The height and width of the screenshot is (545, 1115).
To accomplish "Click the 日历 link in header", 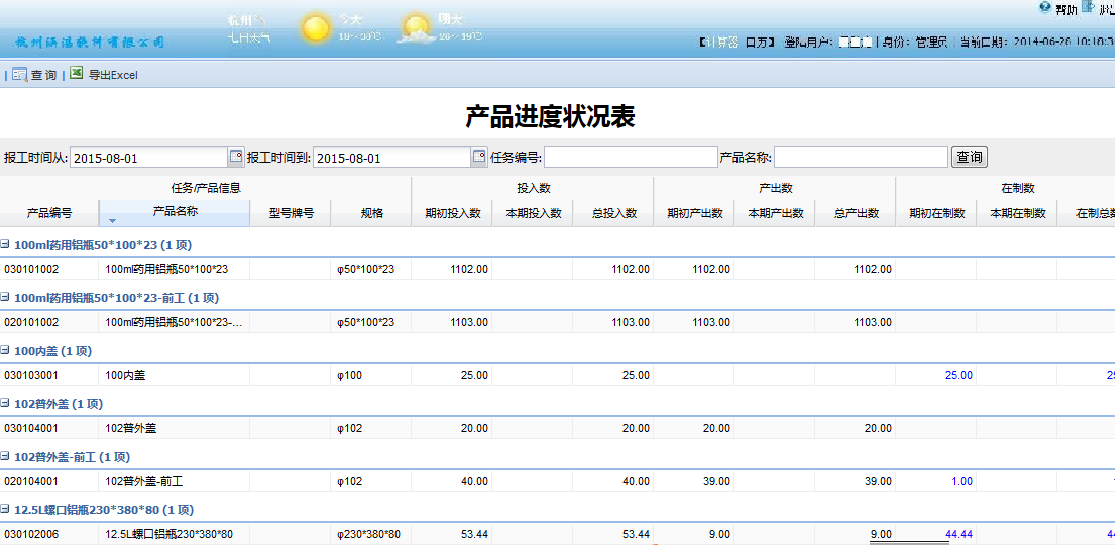I will point(760,42).
